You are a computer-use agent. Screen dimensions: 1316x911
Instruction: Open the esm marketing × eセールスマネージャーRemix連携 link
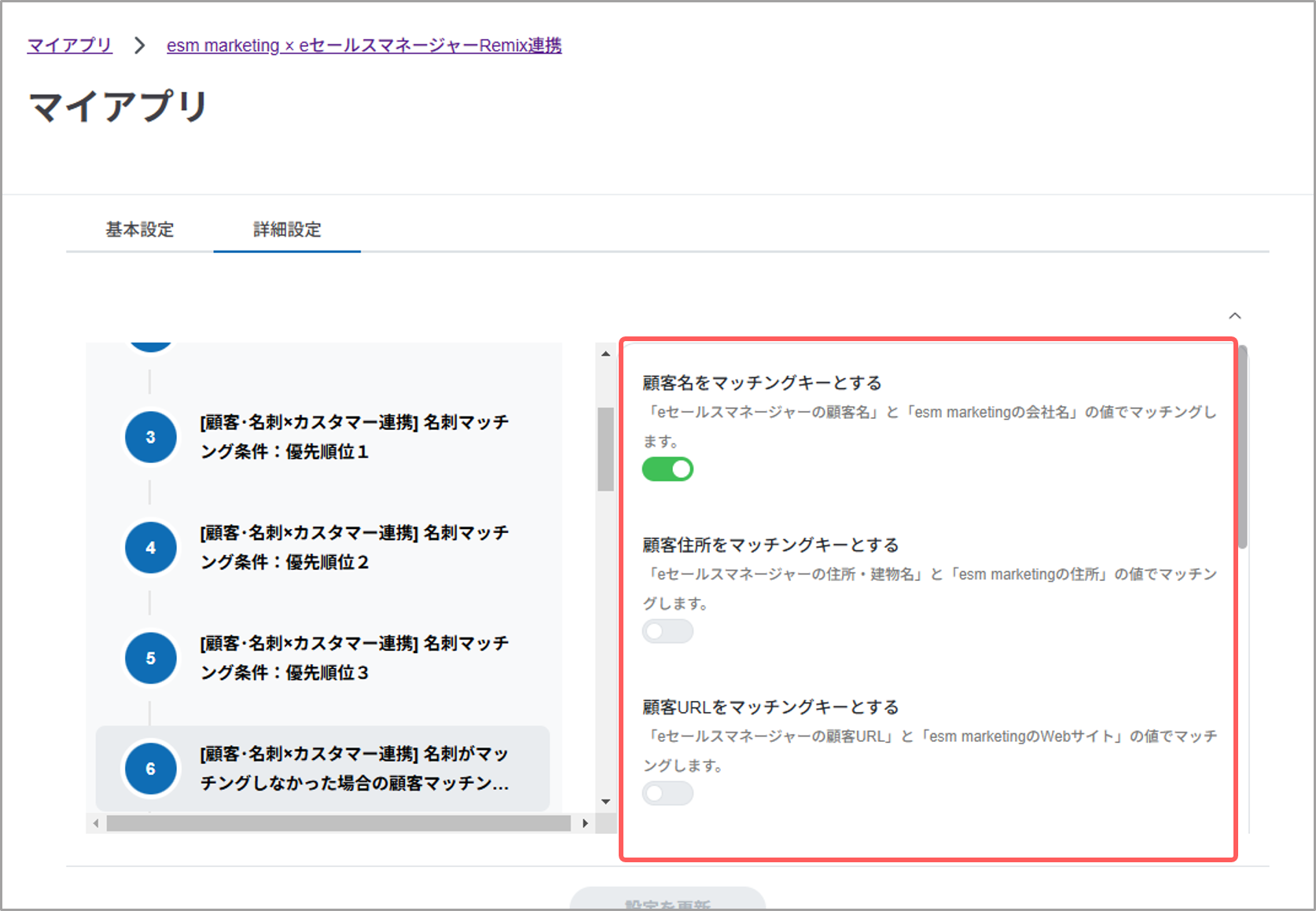(364, 46)
